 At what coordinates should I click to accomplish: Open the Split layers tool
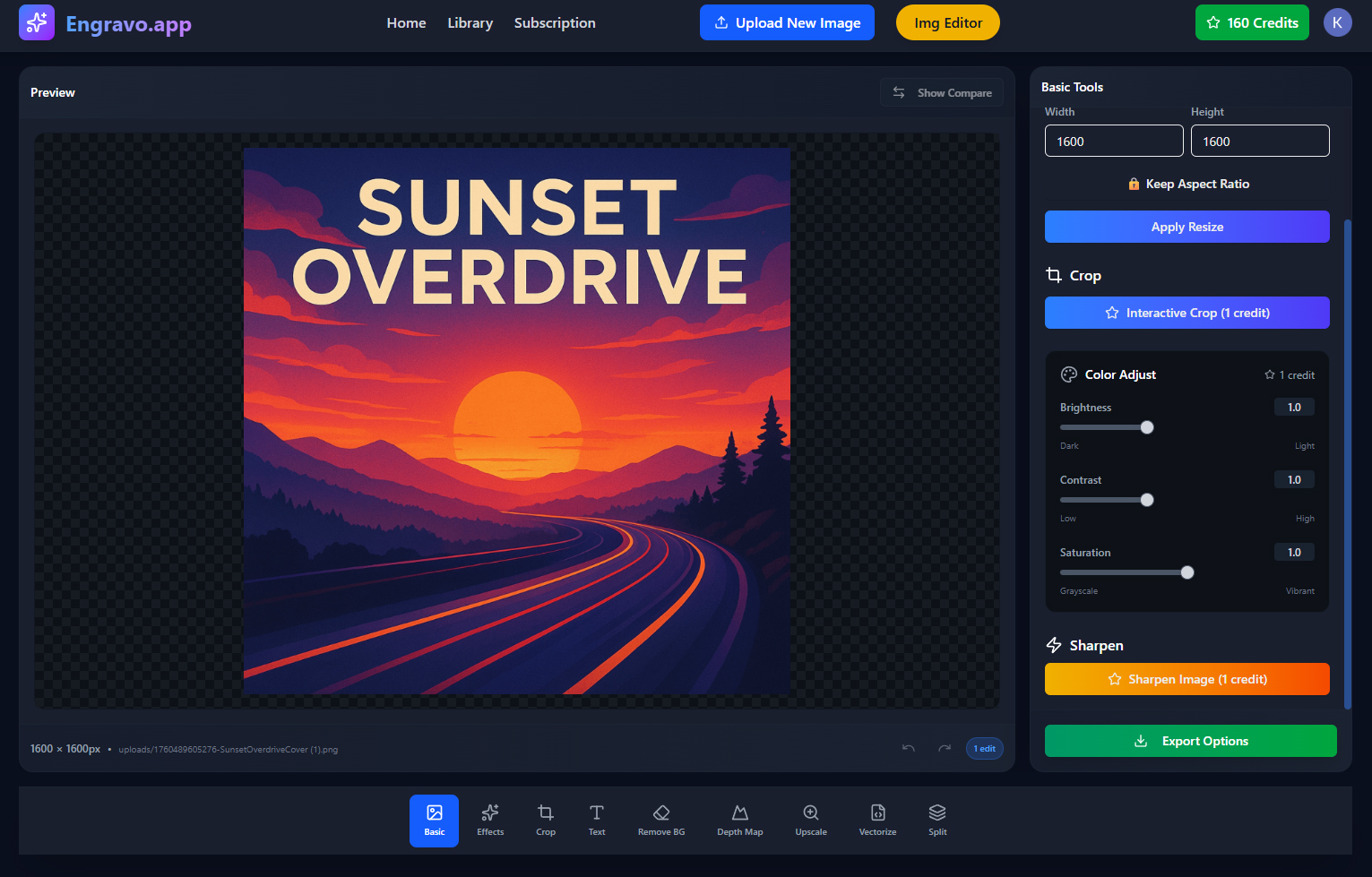tap(937, 820)
